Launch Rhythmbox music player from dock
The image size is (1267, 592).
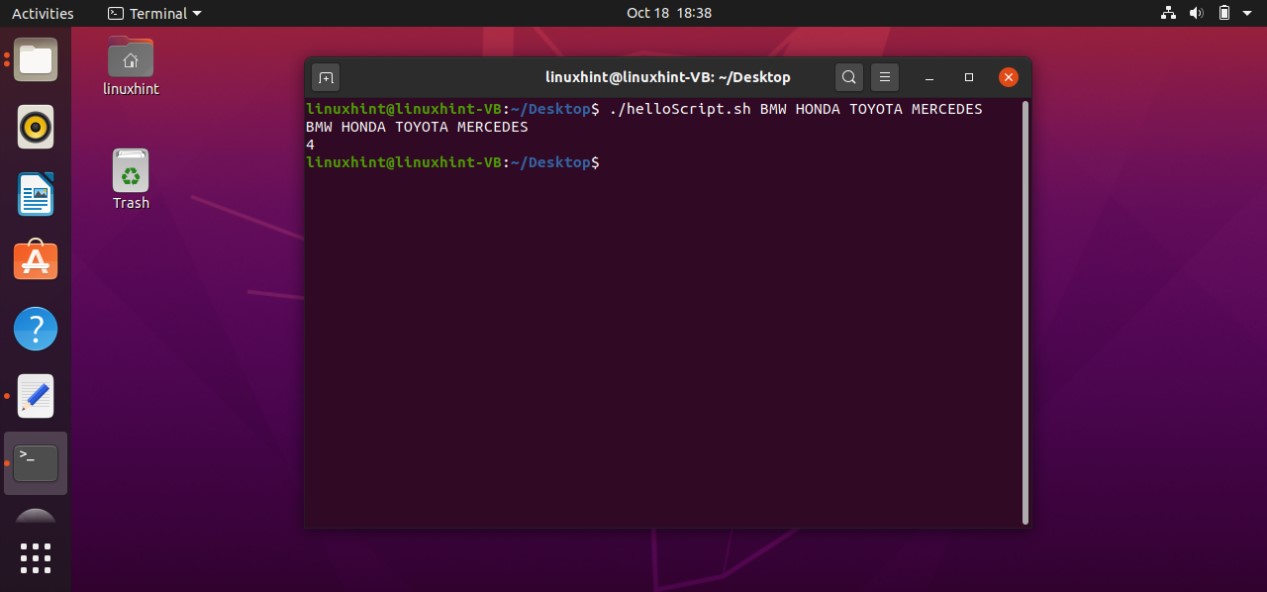[x=36, y=127]
